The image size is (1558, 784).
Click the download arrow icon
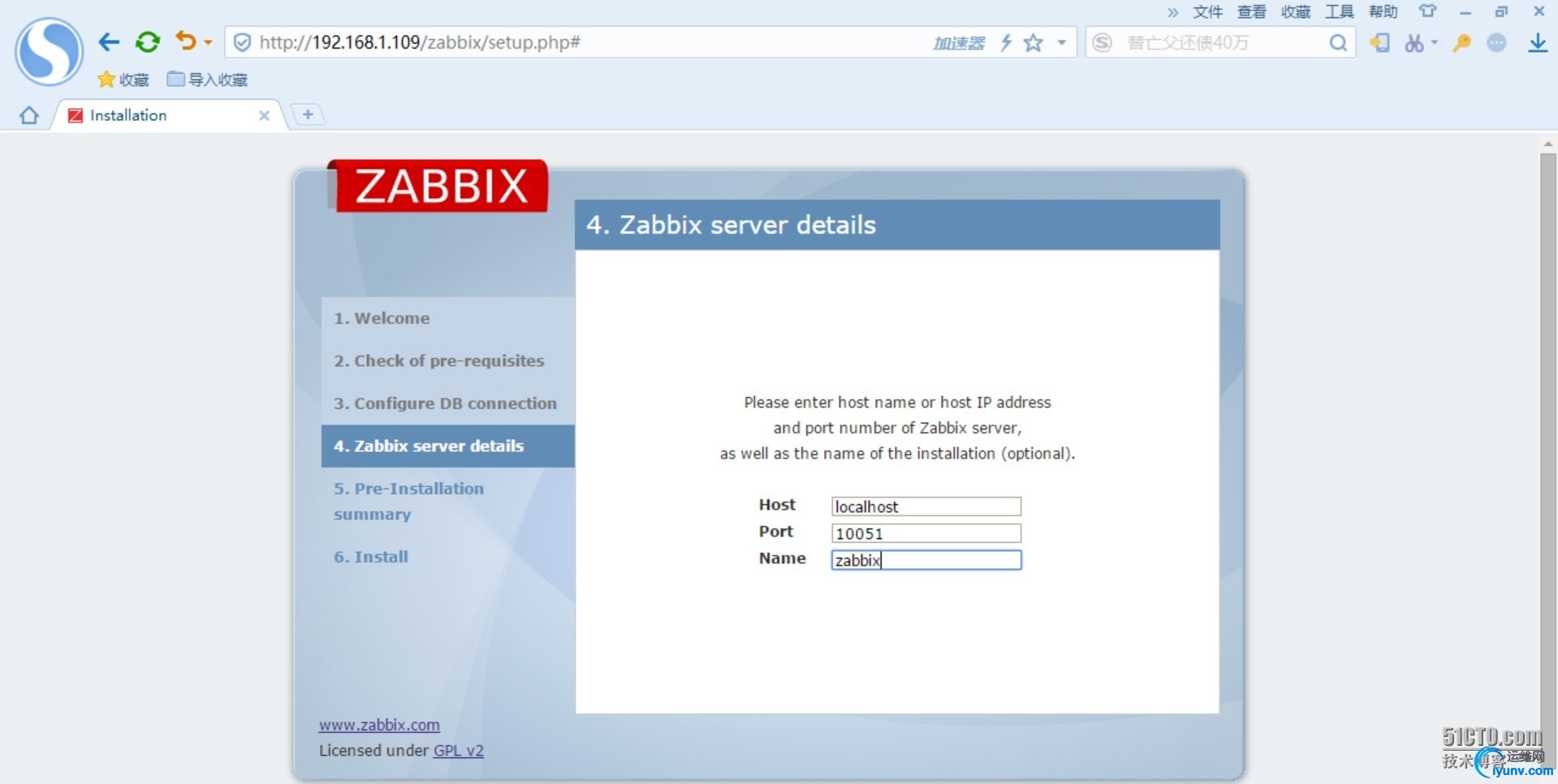tap(1538, 43)
